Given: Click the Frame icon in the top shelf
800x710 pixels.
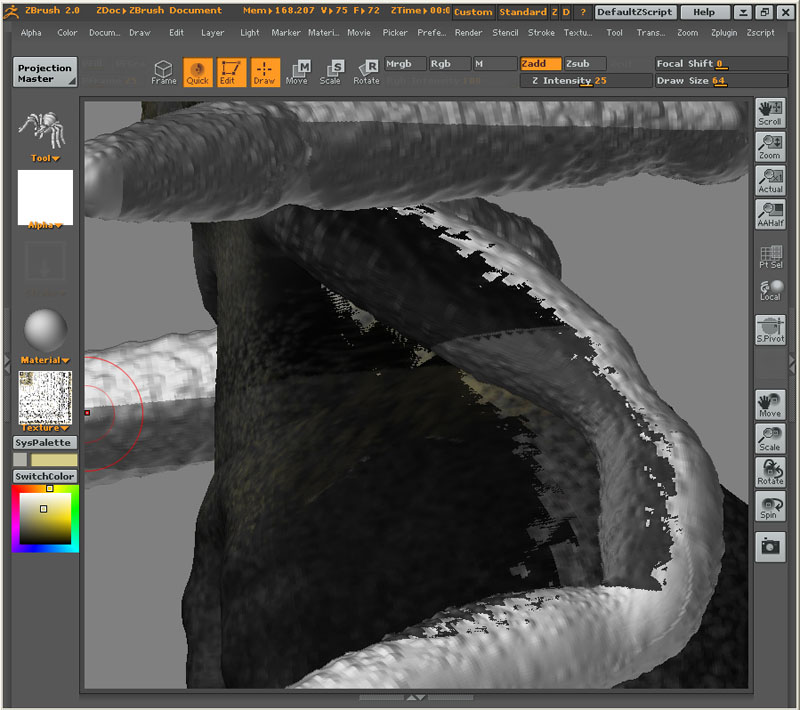Looking at the screenshot, I should pyautogui.click(x=164, y=72).
